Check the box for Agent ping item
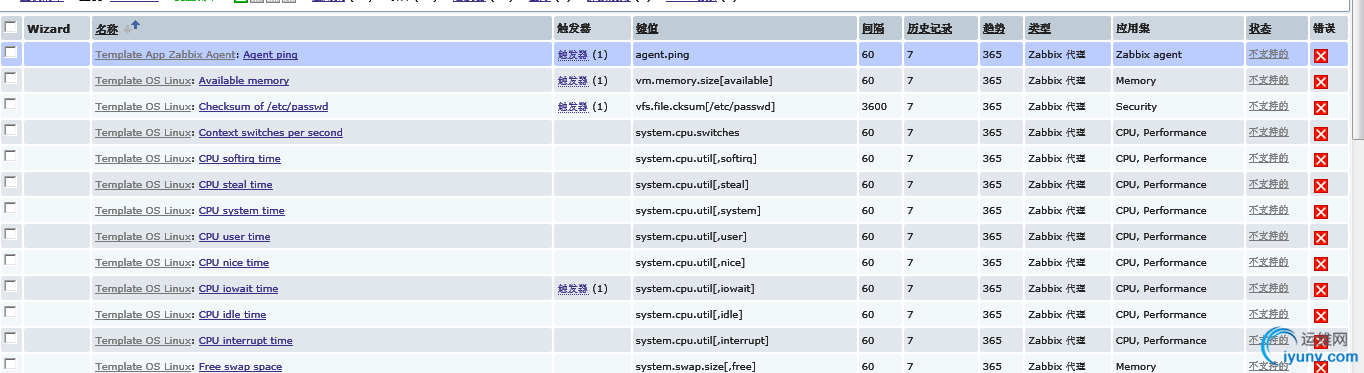This screenshot has height=373, width=1364. tap(10, 52)
